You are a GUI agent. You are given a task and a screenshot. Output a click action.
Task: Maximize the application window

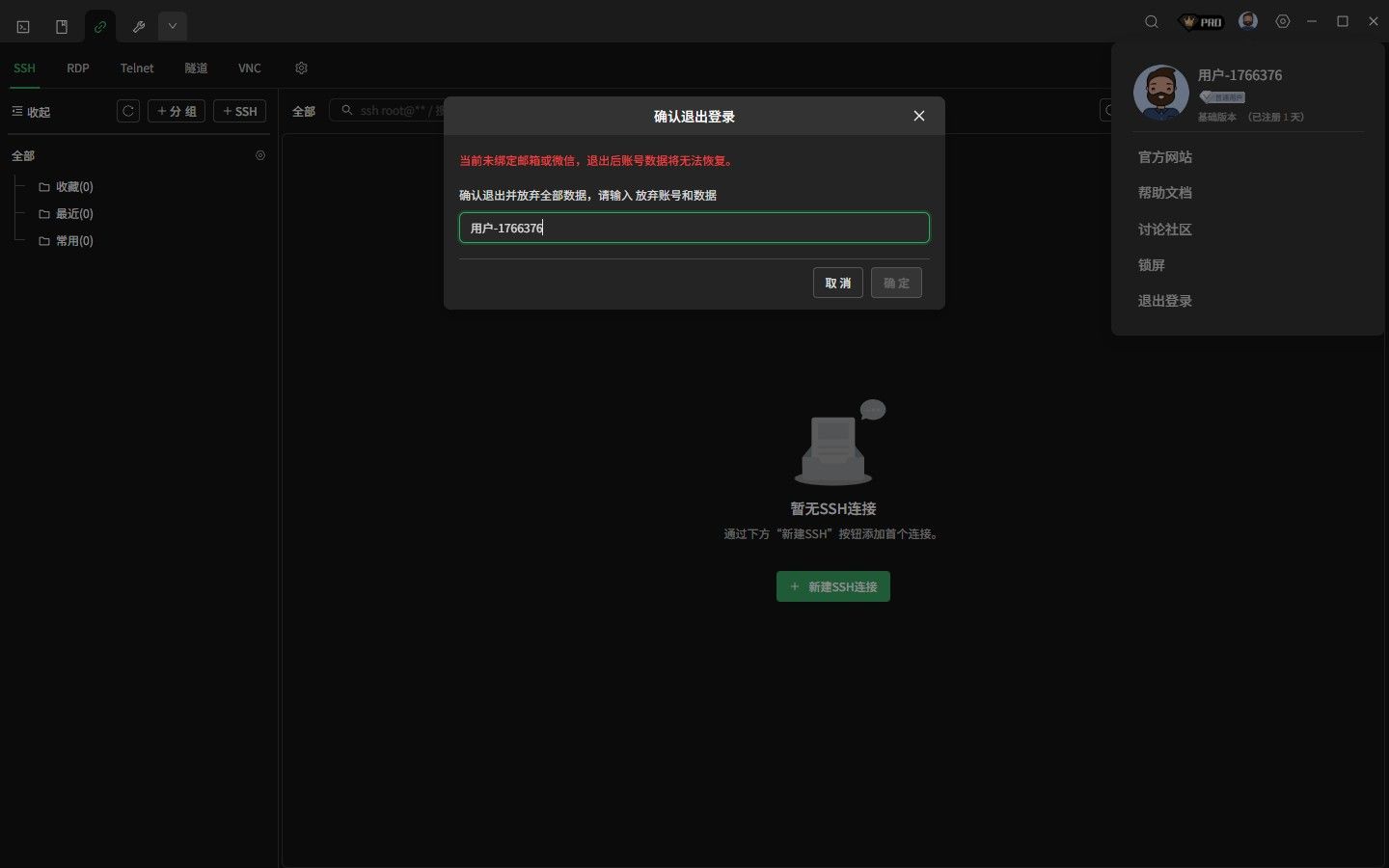pyautogui.click(x=1343, y=21)
